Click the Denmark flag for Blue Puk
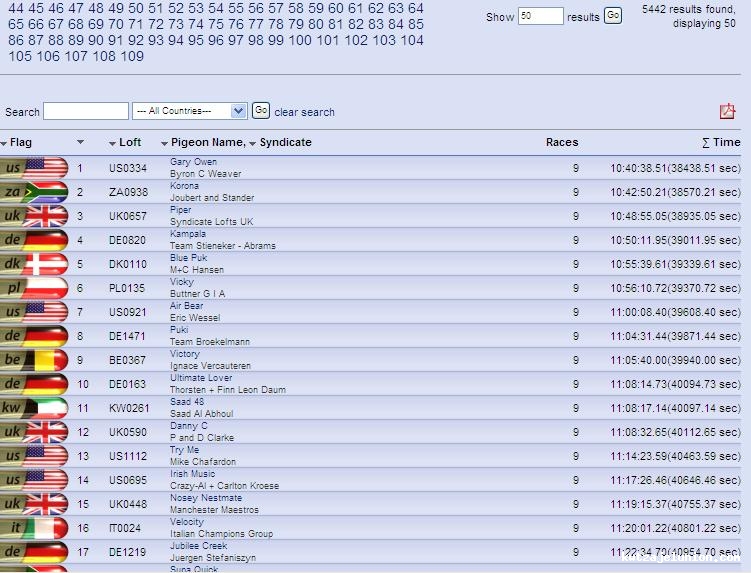Screen dimensions: 751x573 pos(35,265)
